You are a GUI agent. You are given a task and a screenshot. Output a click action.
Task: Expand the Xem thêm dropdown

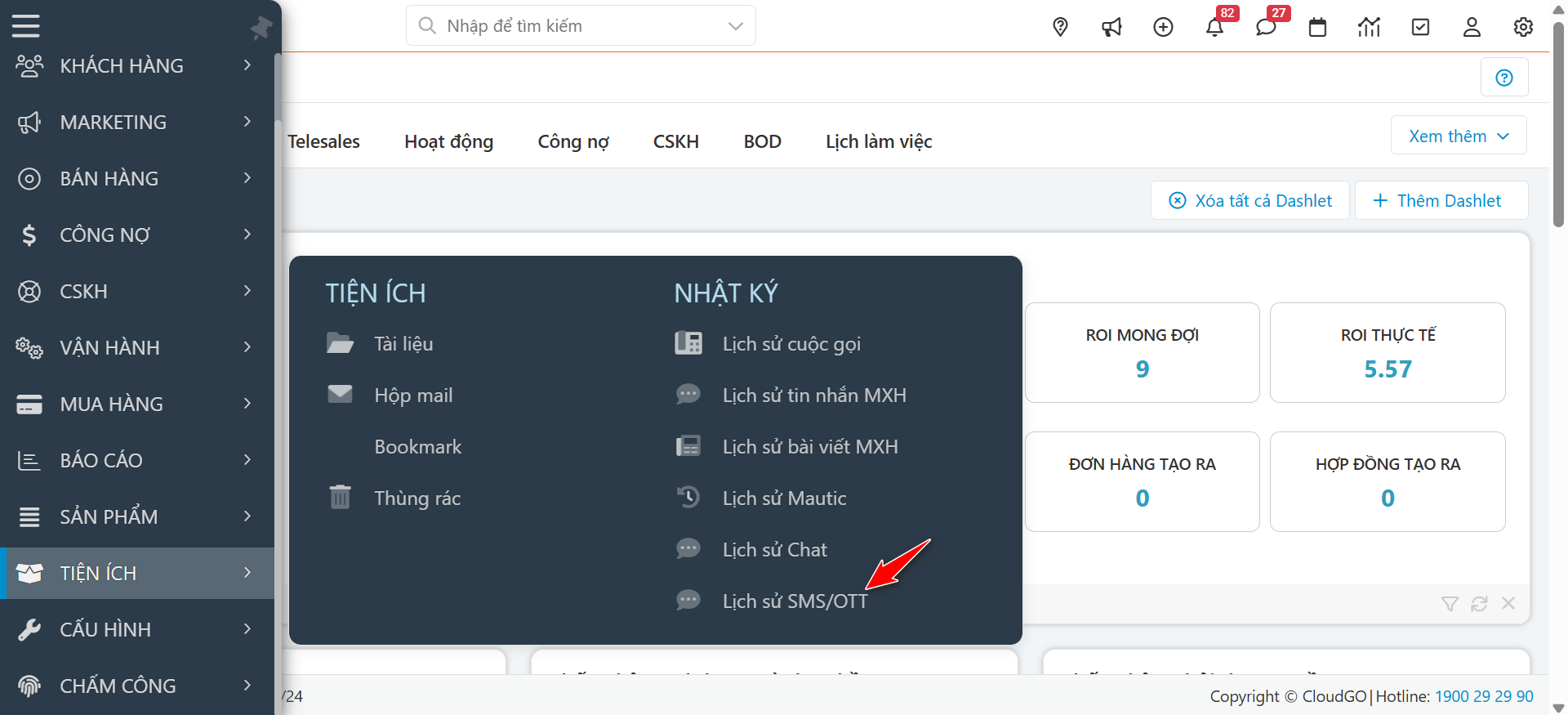click(1459, 136)
